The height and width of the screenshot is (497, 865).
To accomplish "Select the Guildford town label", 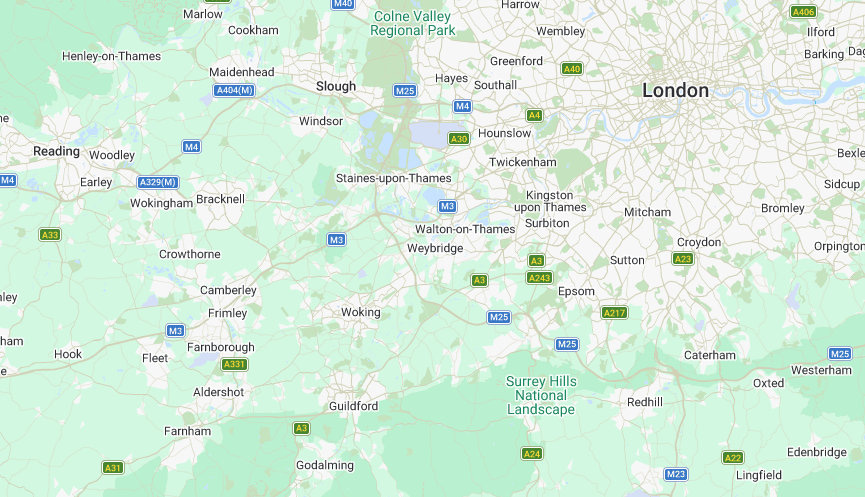I will coord(354,406).
